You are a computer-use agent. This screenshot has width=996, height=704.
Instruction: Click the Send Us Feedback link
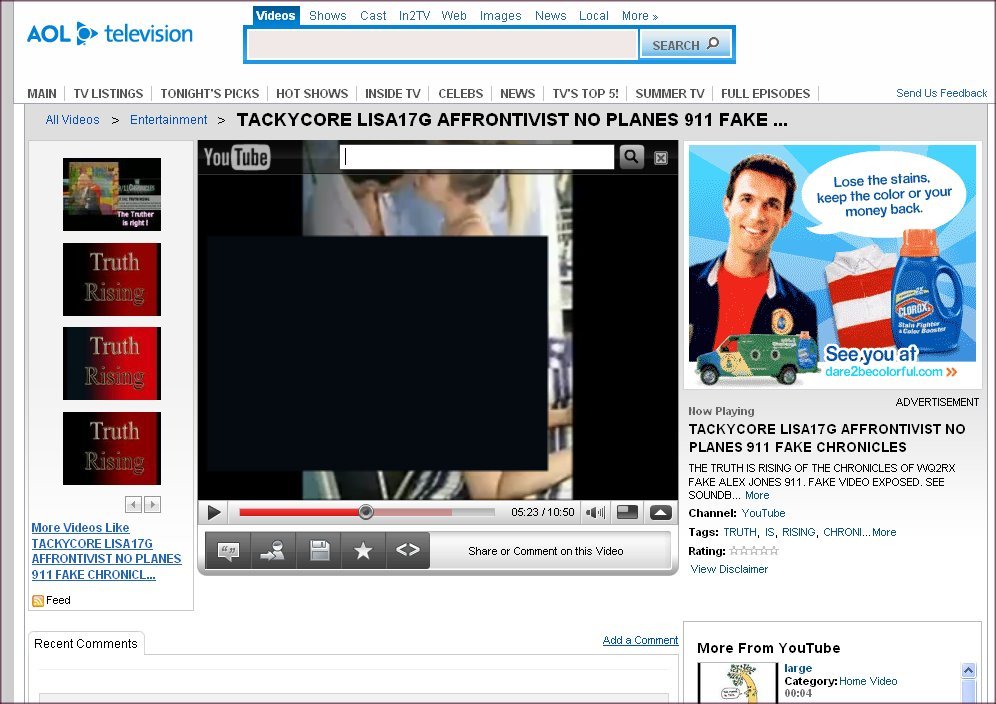[x=941, y=93]
